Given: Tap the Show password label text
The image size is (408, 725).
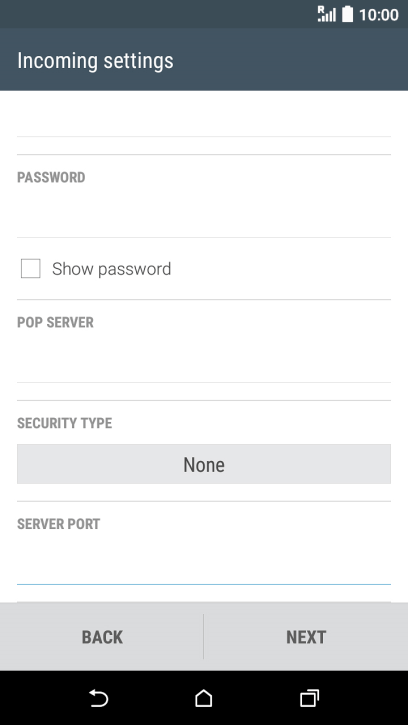Looking at the screenshot, I should point(111,269).
